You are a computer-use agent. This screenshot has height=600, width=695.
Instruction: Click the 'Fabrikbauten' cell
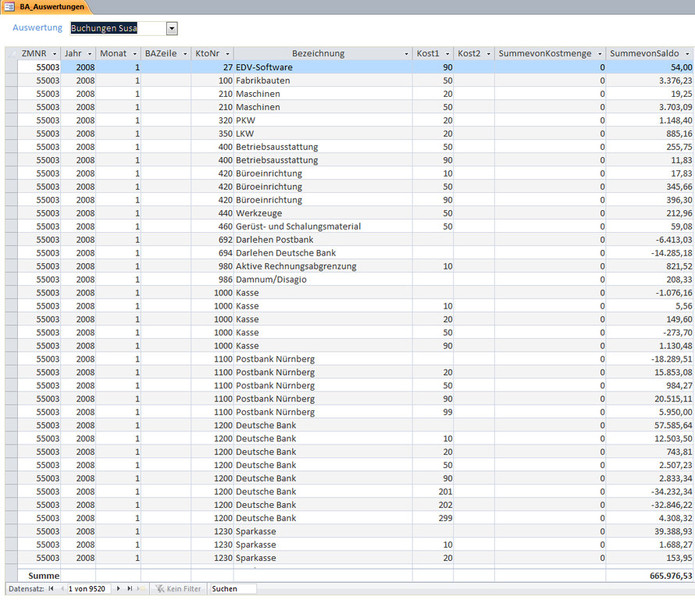click(323, 80)
